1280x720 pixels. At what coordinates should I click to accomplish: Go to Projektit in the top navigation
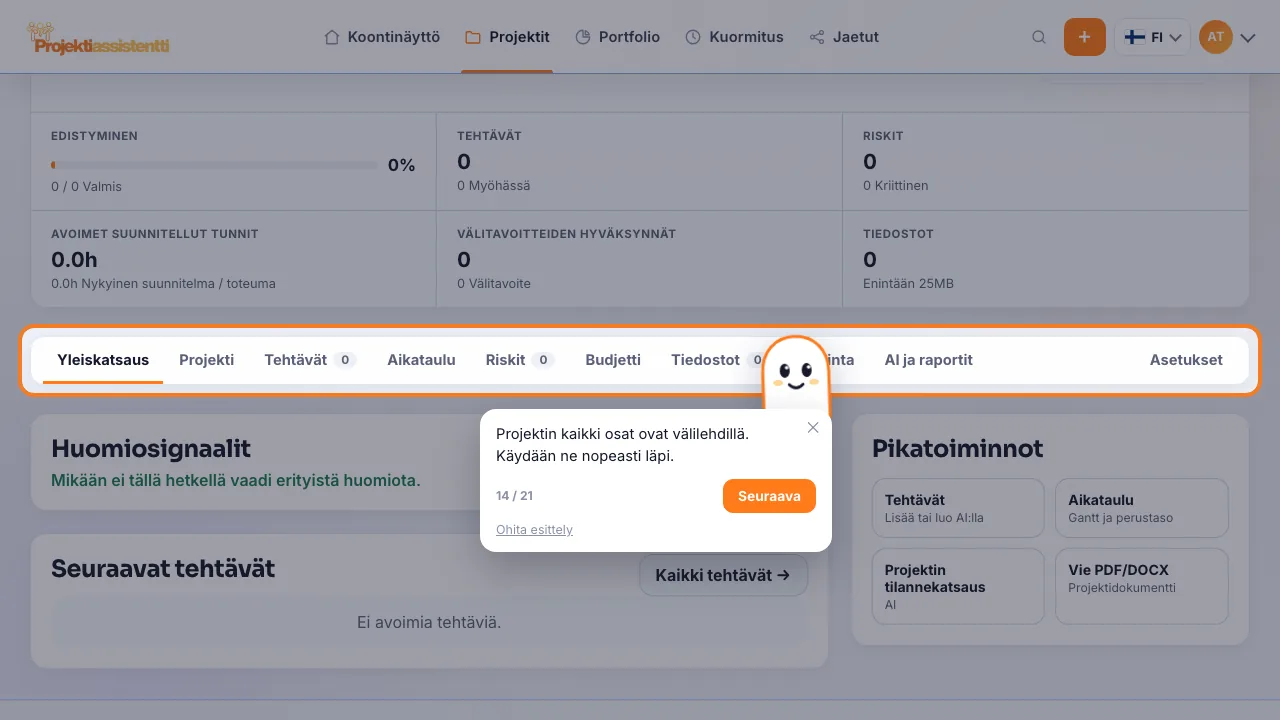[507, 37]
